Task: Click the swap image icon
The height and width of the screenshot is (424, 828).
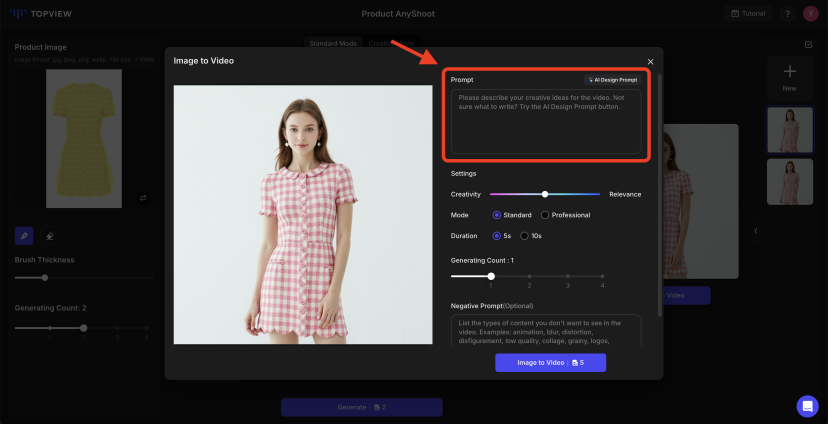Action: click(x=143, y=197)
